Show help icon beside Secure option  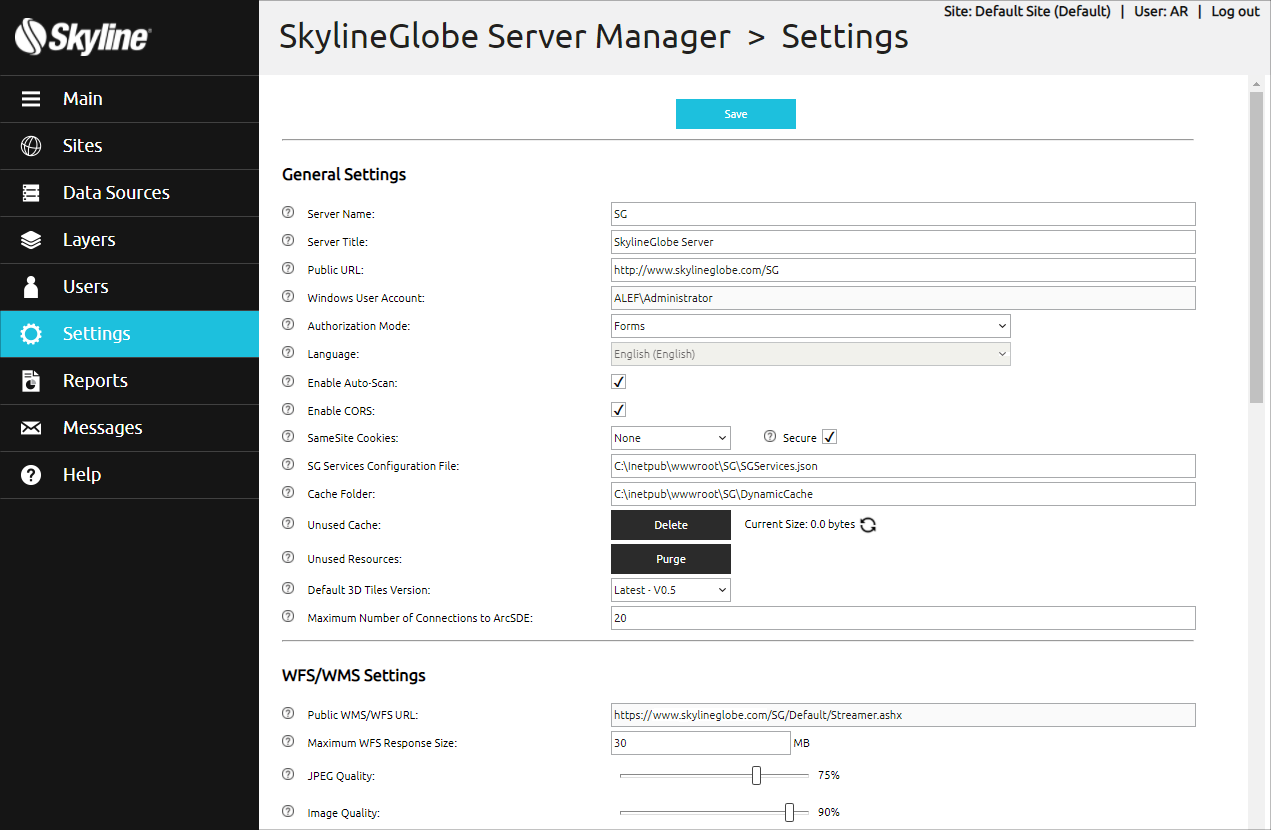click(770, 436)
